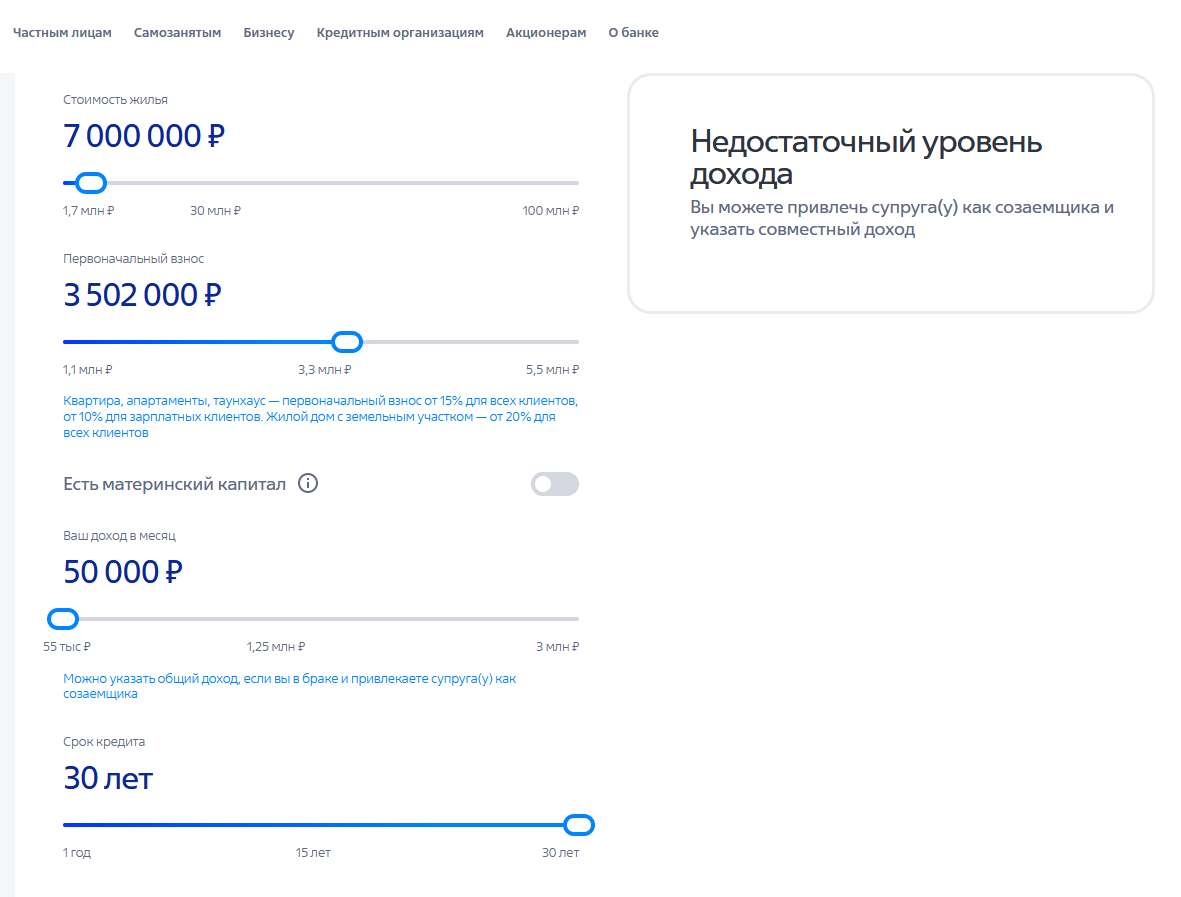The image size is (1181, 897).
Task: Edit the 50 000 ₽ monthly income field
Action: pyautogui.click(x=123, y=572)
